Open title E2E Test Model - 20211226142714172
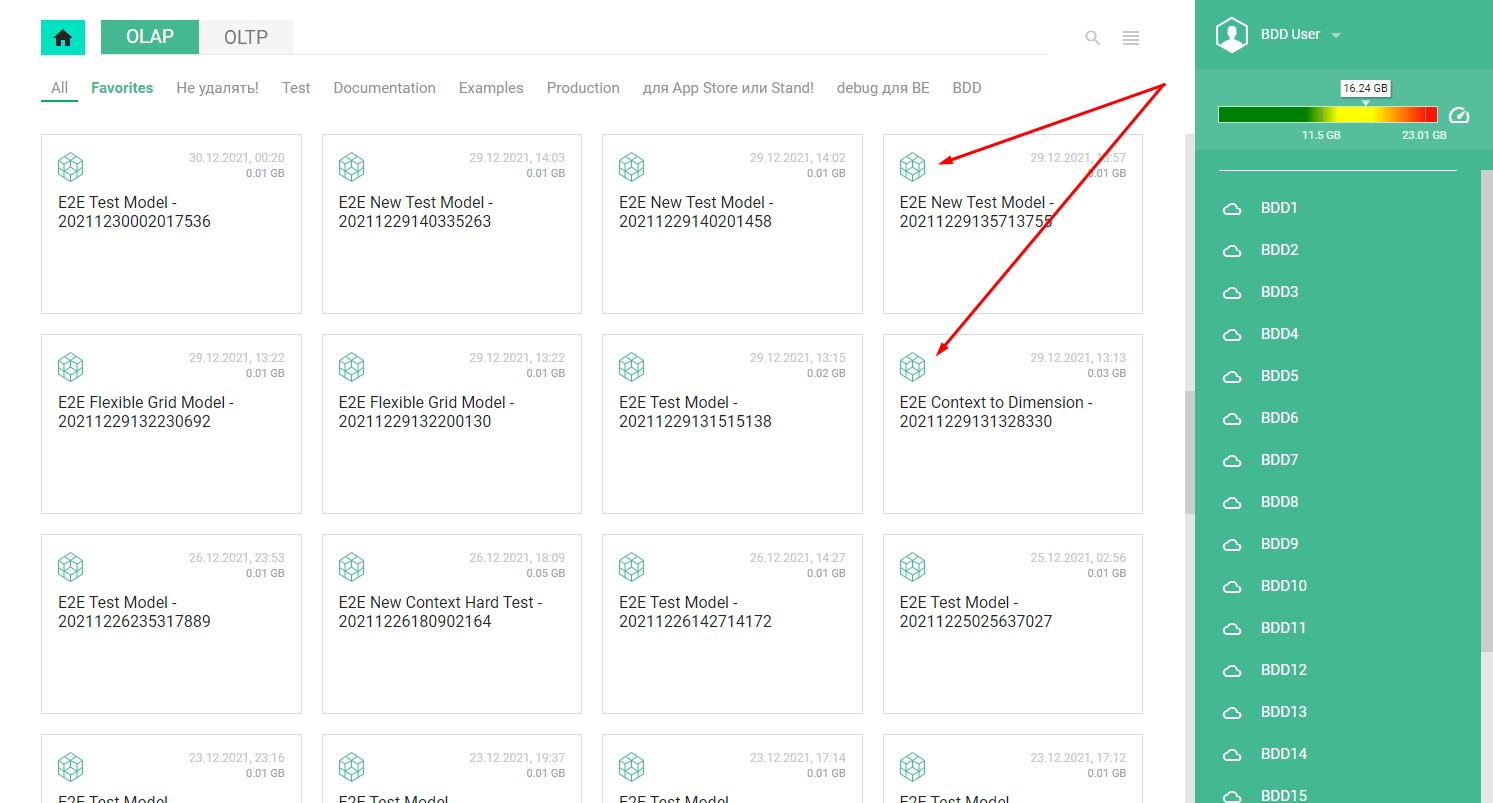Image resolution: width=1493 pixels, height=803 pixels. click(x=696, y=612)
